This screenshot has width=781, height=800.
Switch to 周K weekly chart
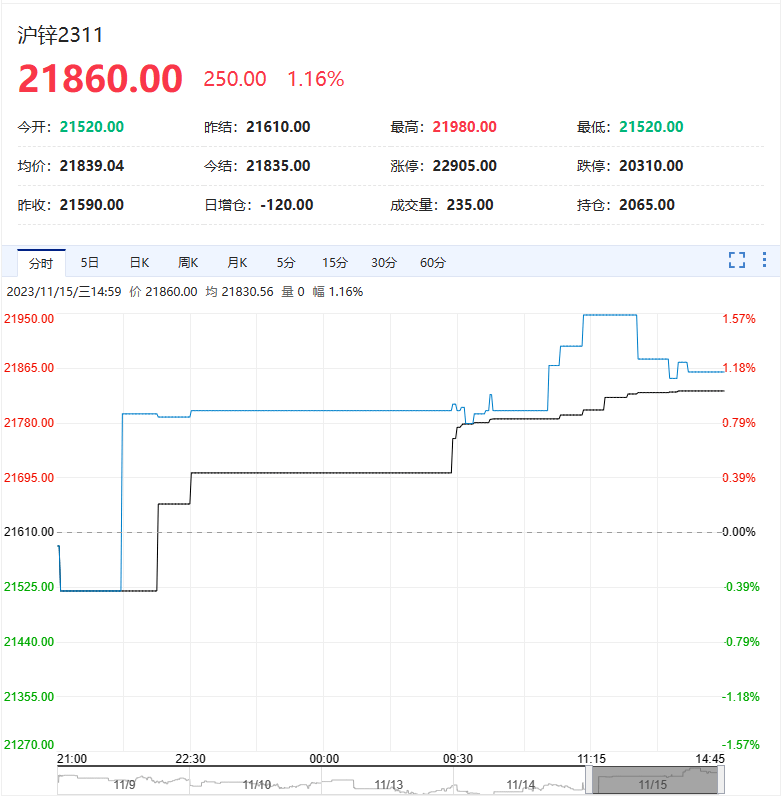188,263
